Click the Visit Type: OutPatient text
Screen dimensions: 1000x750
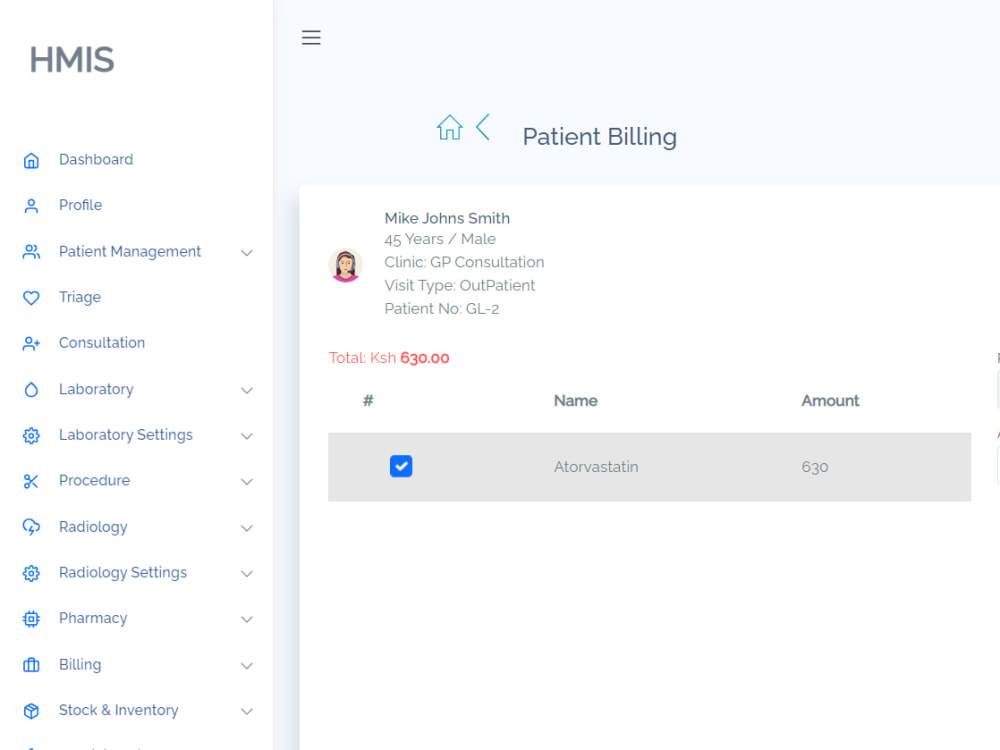point(459,286)
